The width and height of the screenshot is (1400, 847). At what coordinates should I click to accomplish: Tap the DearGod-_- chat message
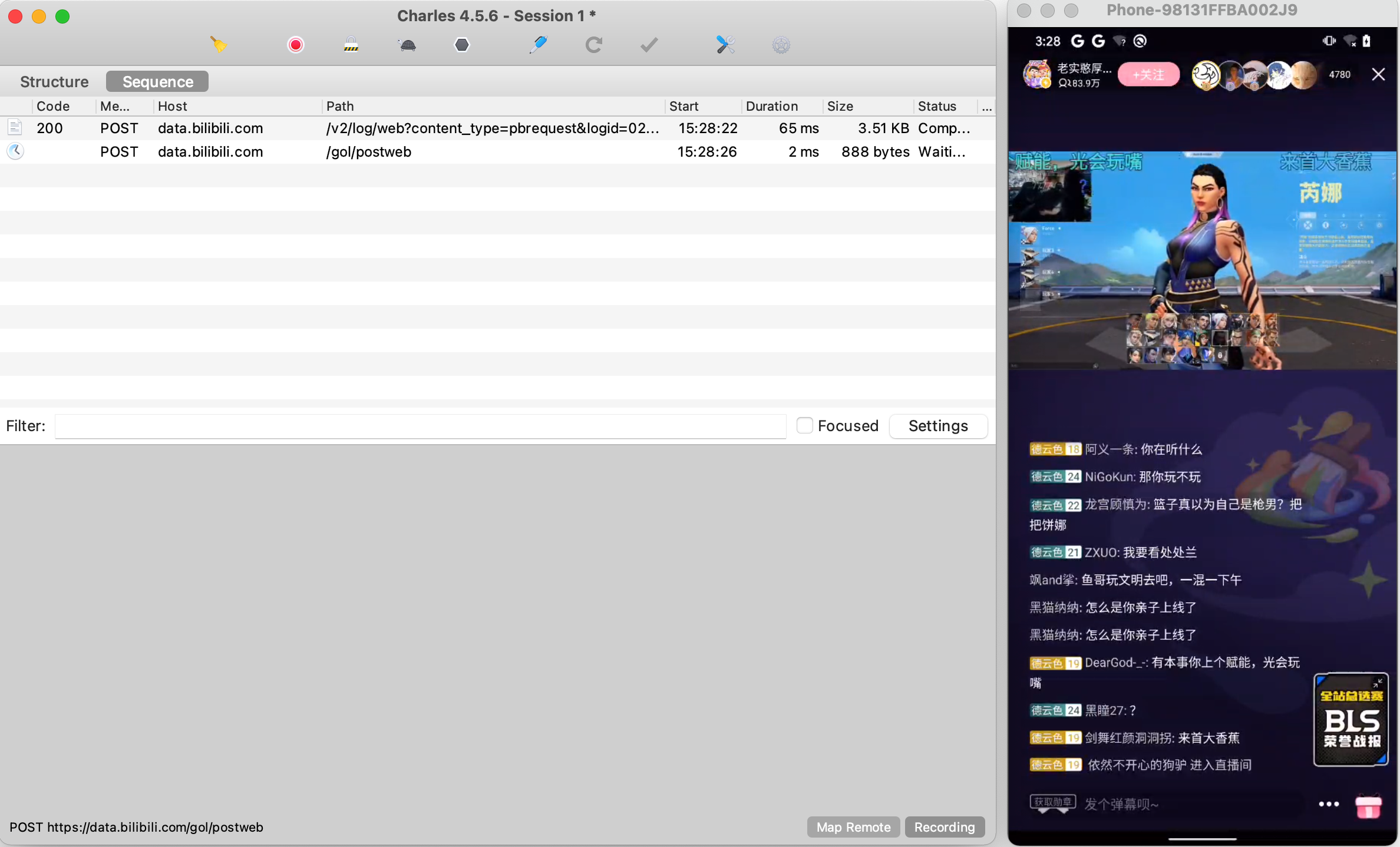tap(1164, 672)
